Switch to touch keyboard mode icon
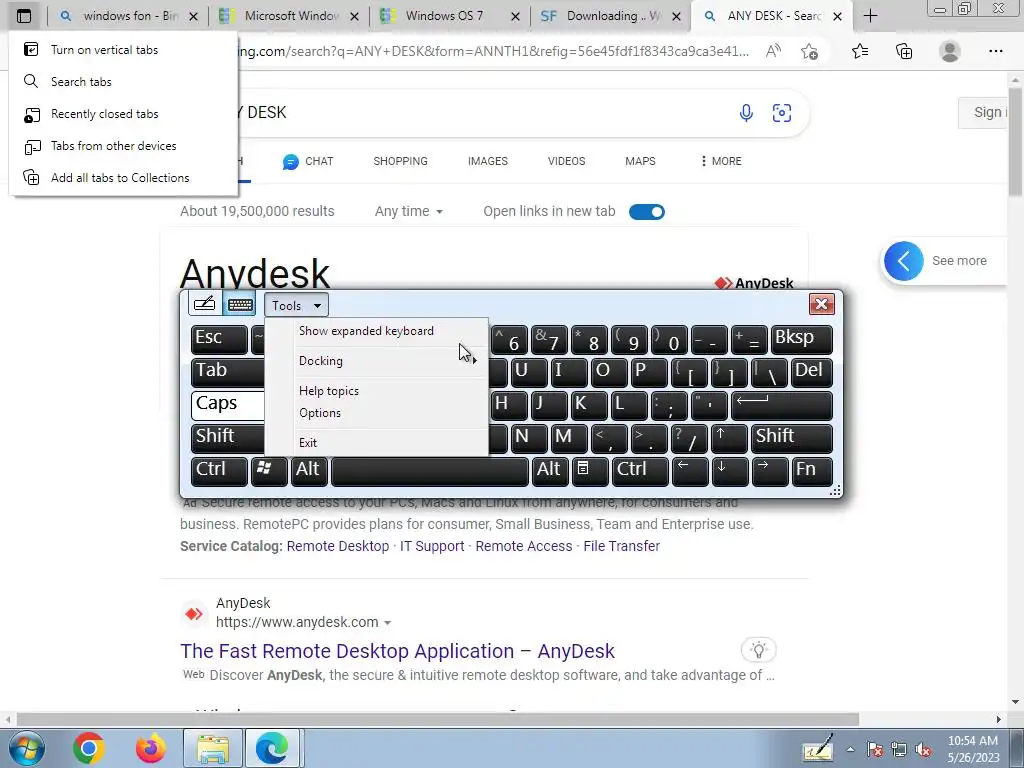1024x768 pixels. tap(240, 304)
